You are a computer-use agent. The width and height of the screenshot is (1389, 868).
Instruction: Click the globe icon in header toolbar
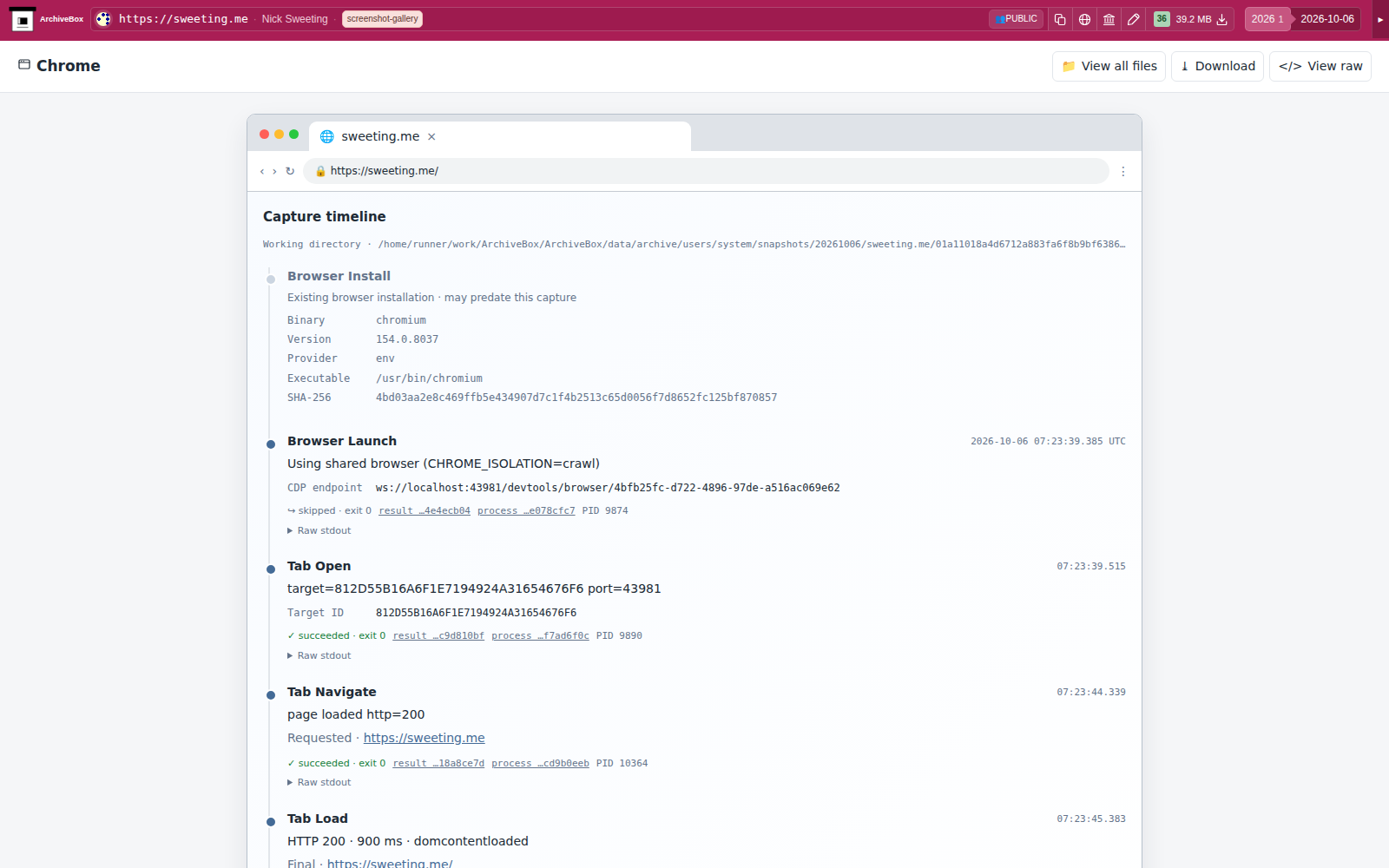1084,19
